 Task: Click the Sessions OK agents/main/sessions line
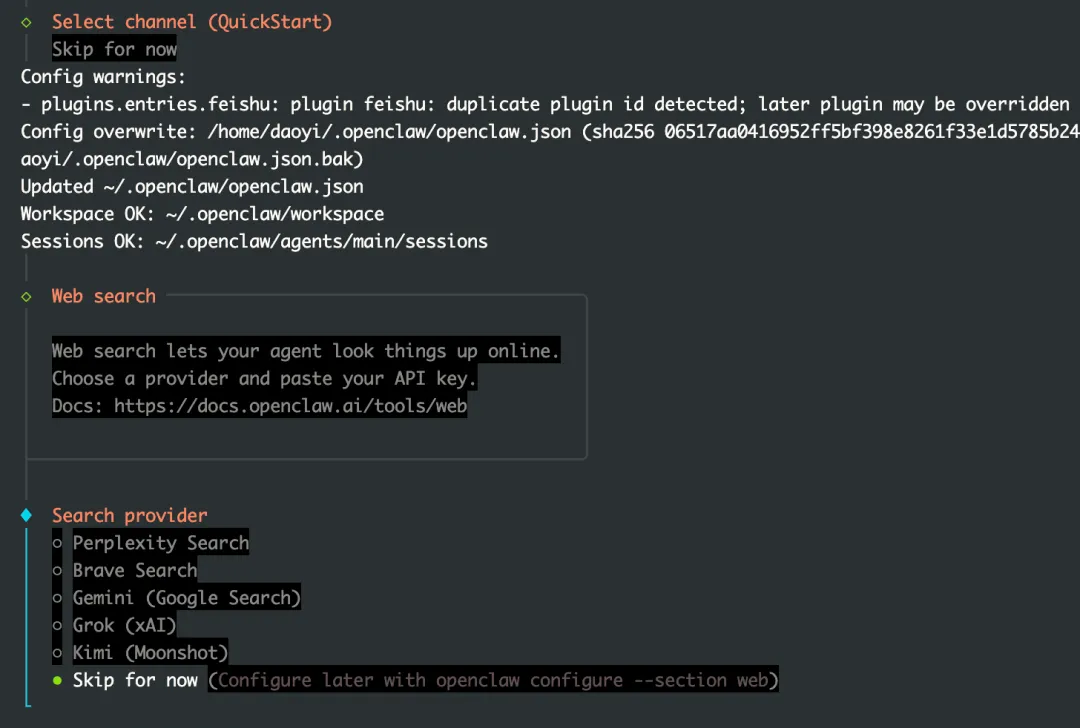pos(254,242)
